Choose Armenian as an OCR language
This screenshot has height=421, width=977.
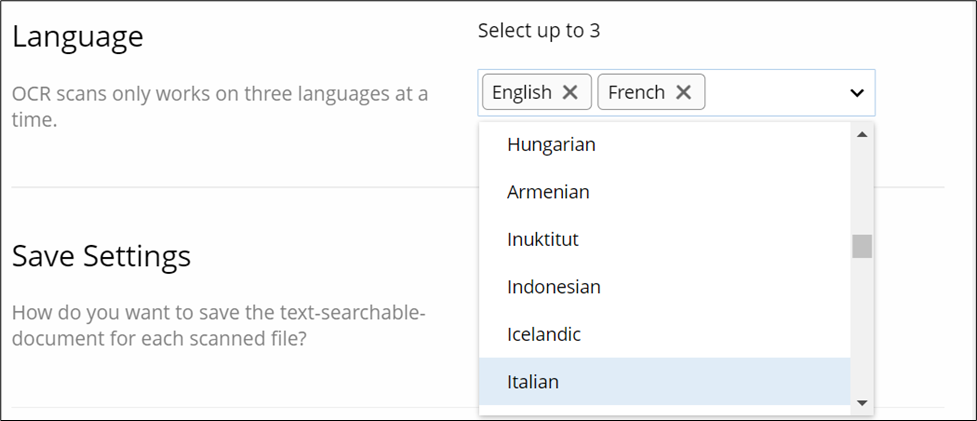[548, 191]
